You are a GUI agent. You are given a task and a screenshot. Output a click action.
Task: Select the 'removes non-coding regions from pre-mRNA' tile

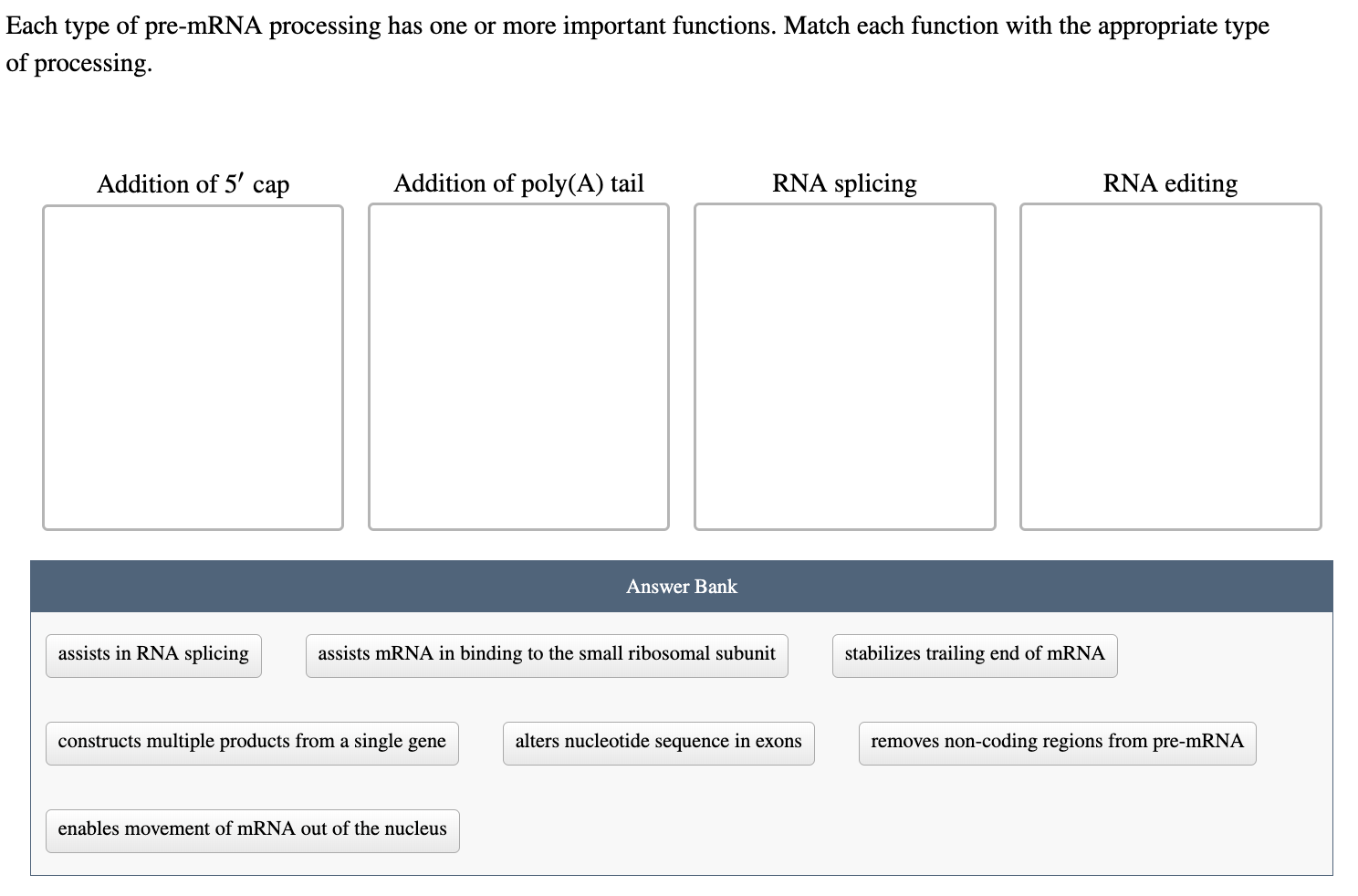click(1056, 742)
